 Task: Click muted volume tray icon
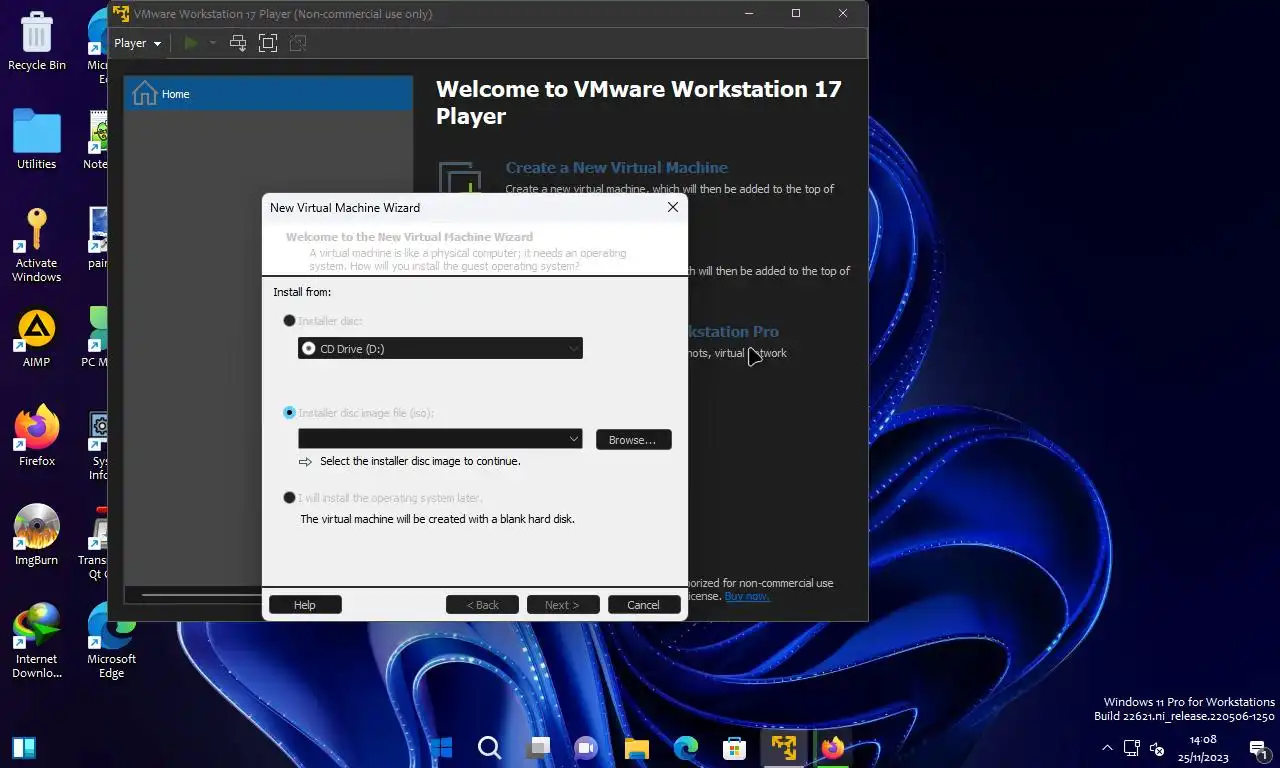[1158, 748]
